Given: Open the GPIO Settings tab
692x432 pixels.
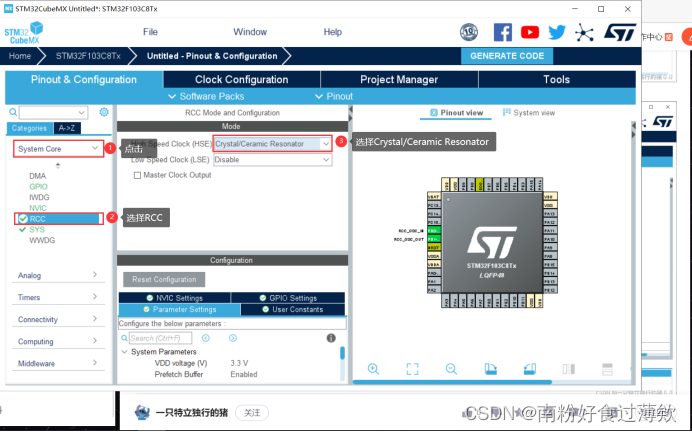Looking at the screenshot, I should tap(288, 298).
